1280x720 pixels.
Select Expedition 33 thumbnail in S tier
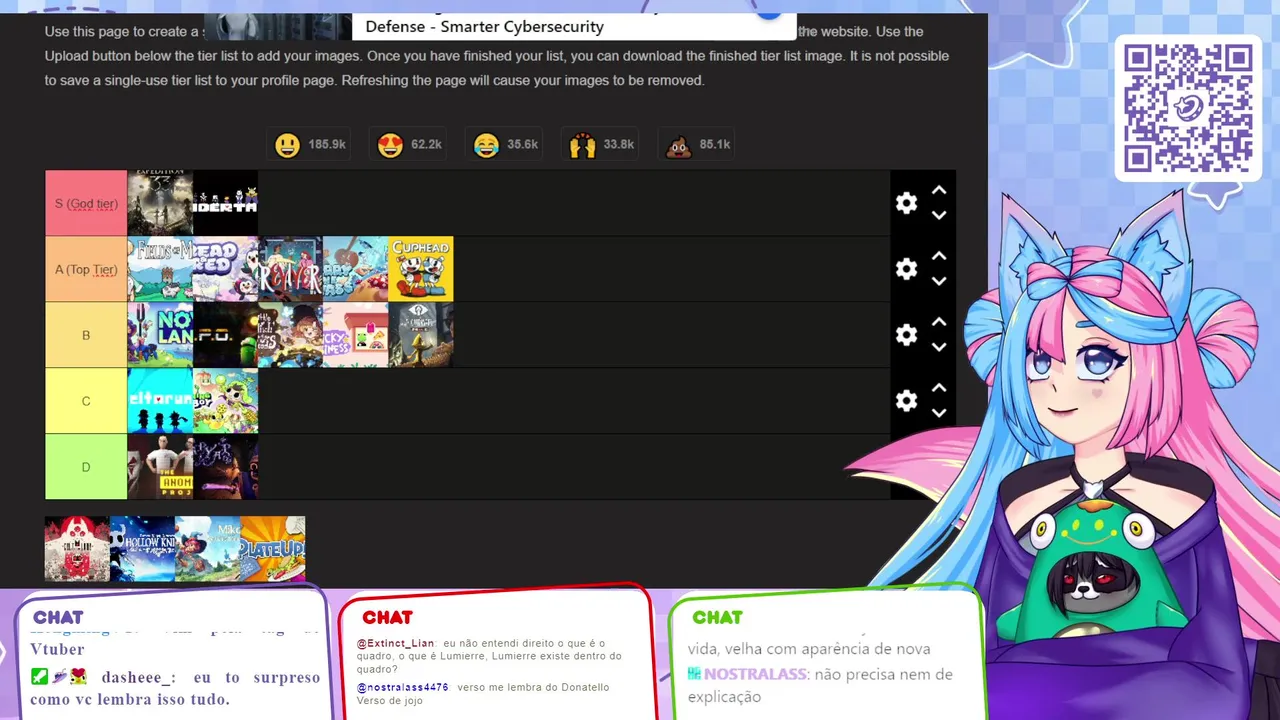pyautogui.click(x=160, y=203)
